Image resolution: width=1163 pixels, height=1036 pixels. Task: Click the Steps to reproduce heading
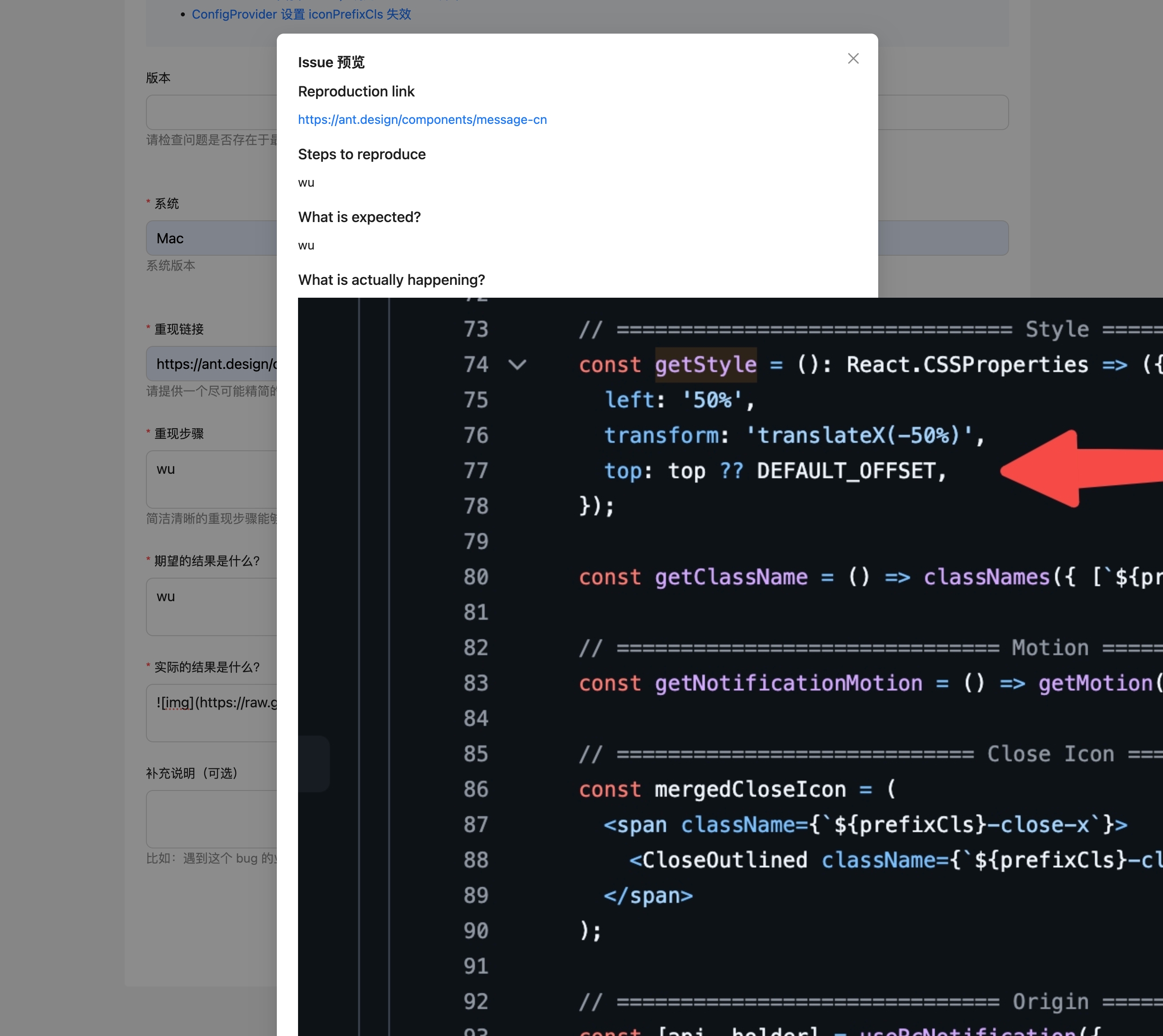tap(361, 154)
